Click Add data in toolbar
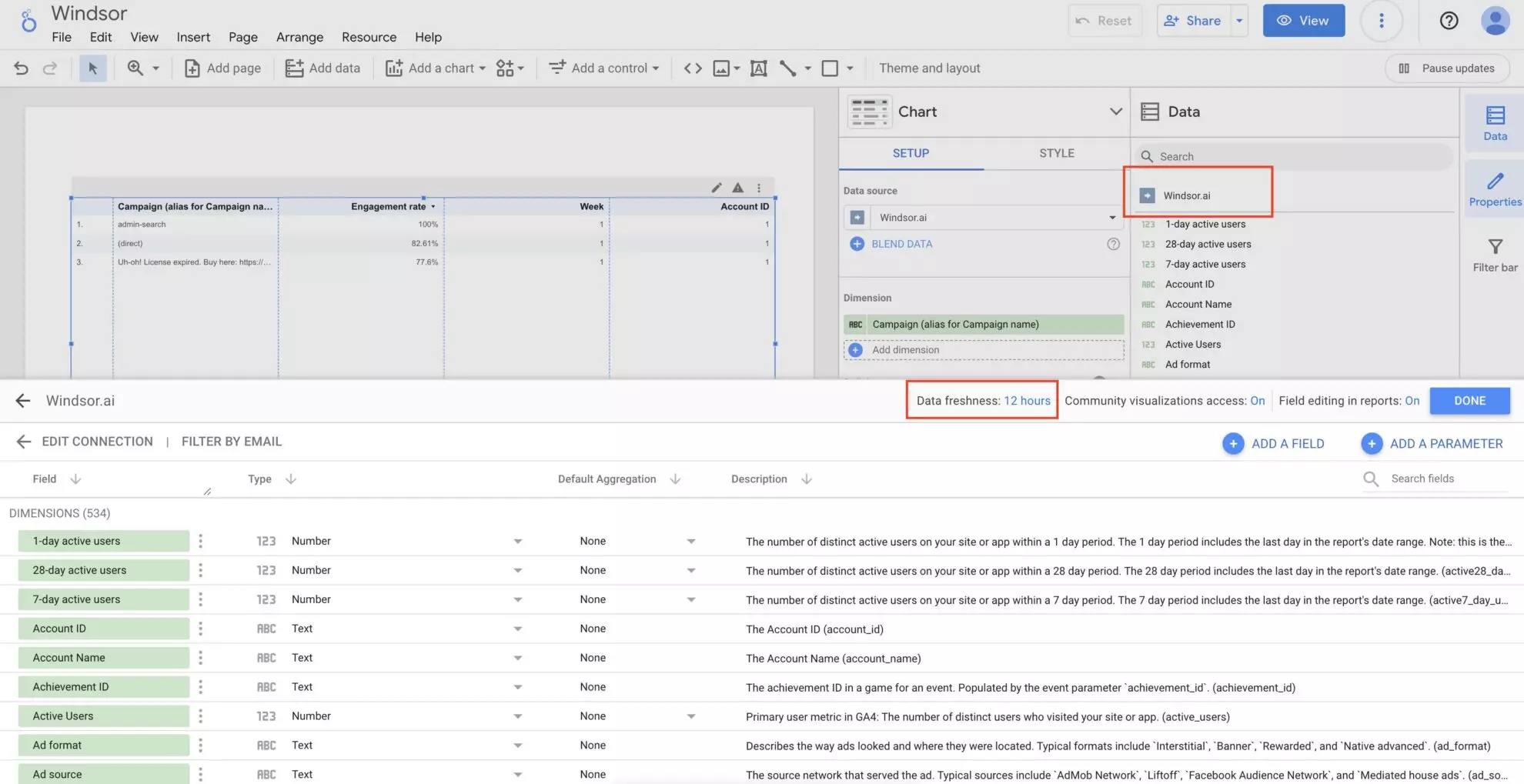The height and width of the screenshot is (784, 1524). pyautogui.click(x=323, y=68)
